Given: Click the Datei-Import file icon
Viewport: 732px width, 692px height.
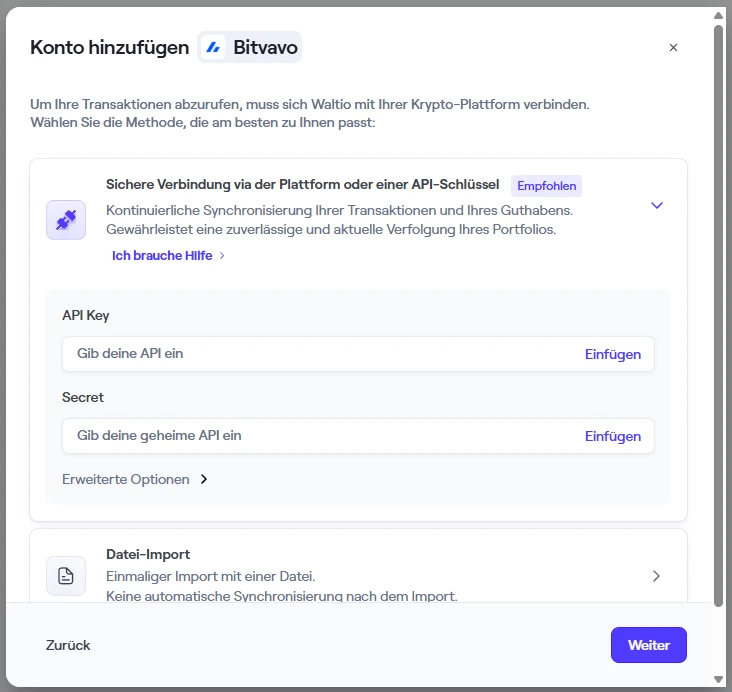Looking at the screenshot, I should (66, 576).
